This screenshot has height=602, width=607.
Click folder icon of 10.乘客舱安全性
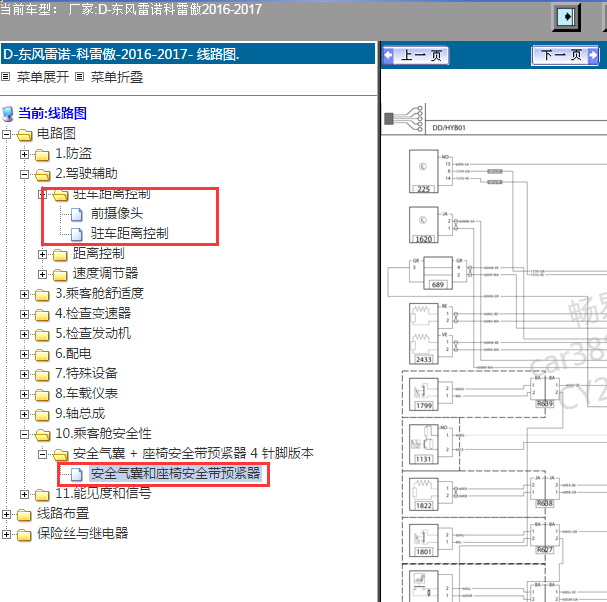(42, 434)
